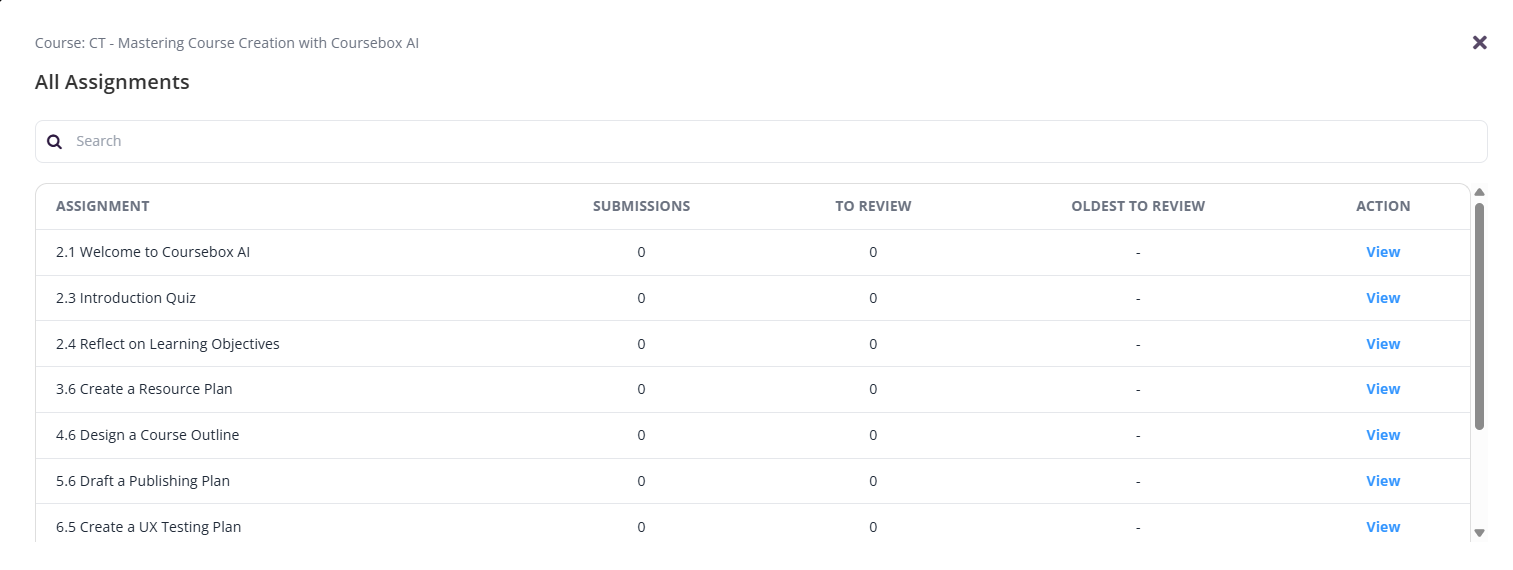View 6.5 Create a UX Testing Plan
This screenshot has height=570, width=1513.
pos(1382,527)
